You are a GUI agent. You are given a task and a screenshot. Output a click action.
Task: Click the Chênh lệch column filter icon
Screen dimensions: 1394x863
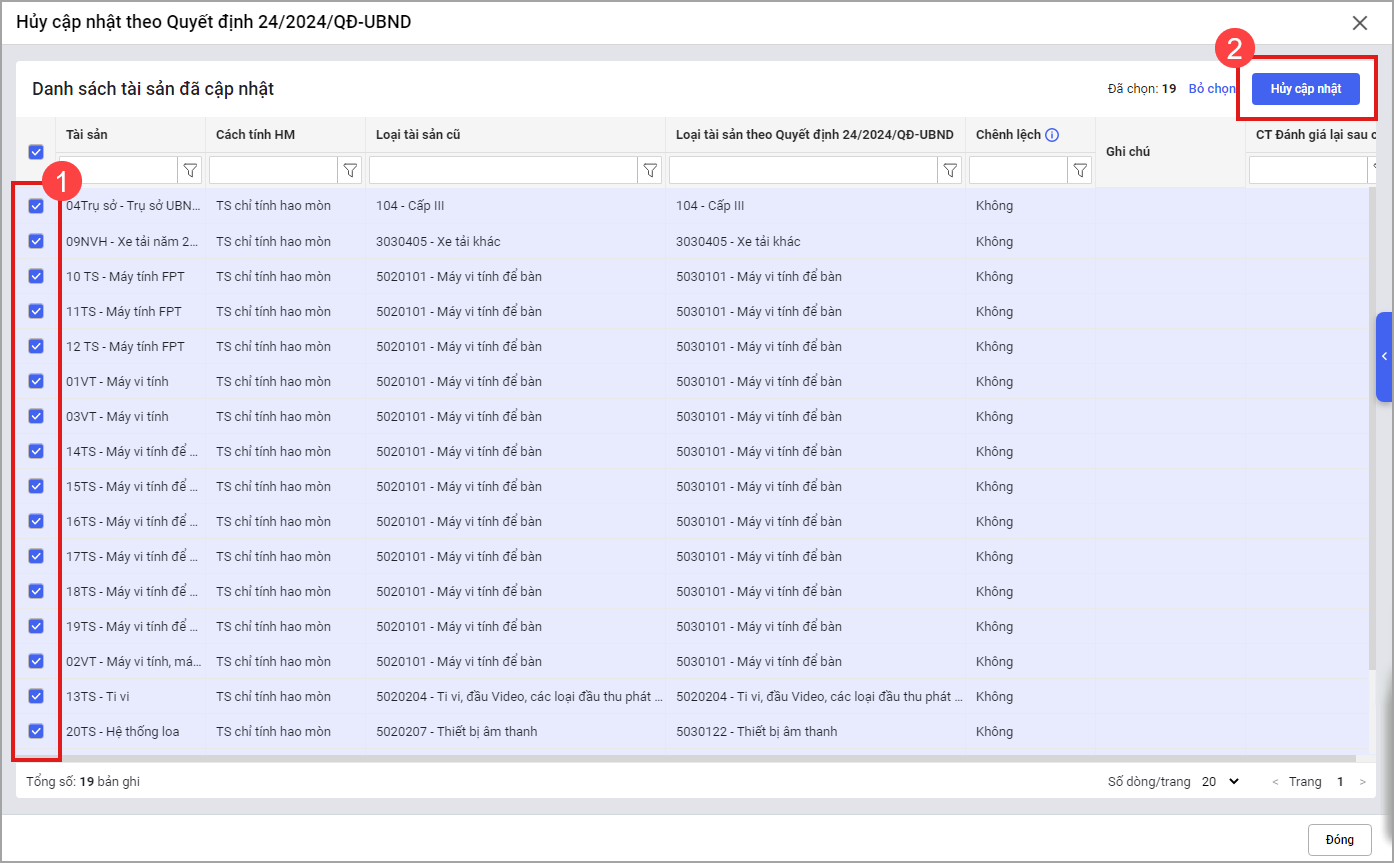[x=1080, y=171]
